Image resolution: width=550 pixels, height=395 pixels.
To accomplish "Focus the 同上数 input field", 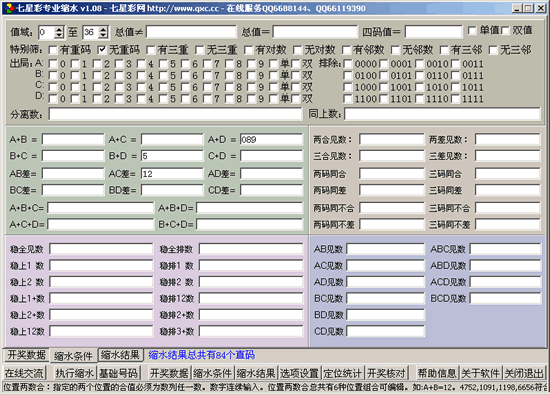I will 442,114.
